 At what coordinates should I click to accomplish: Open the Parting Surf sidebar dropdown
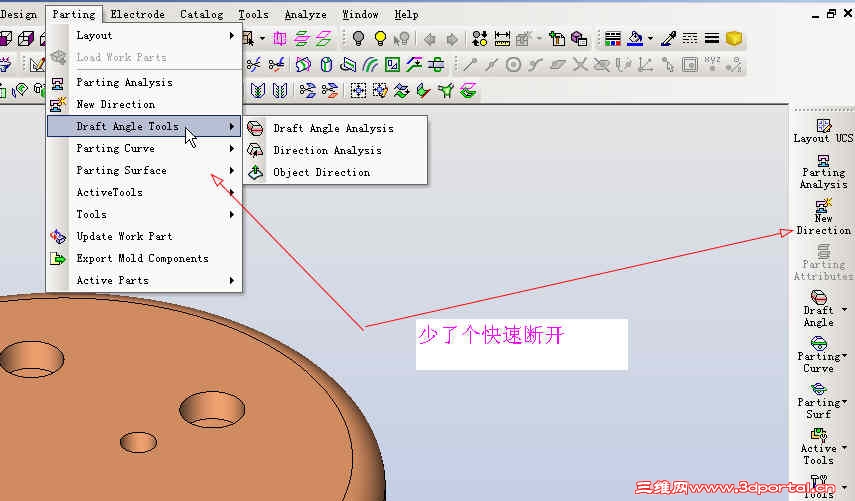click(844, 402)
